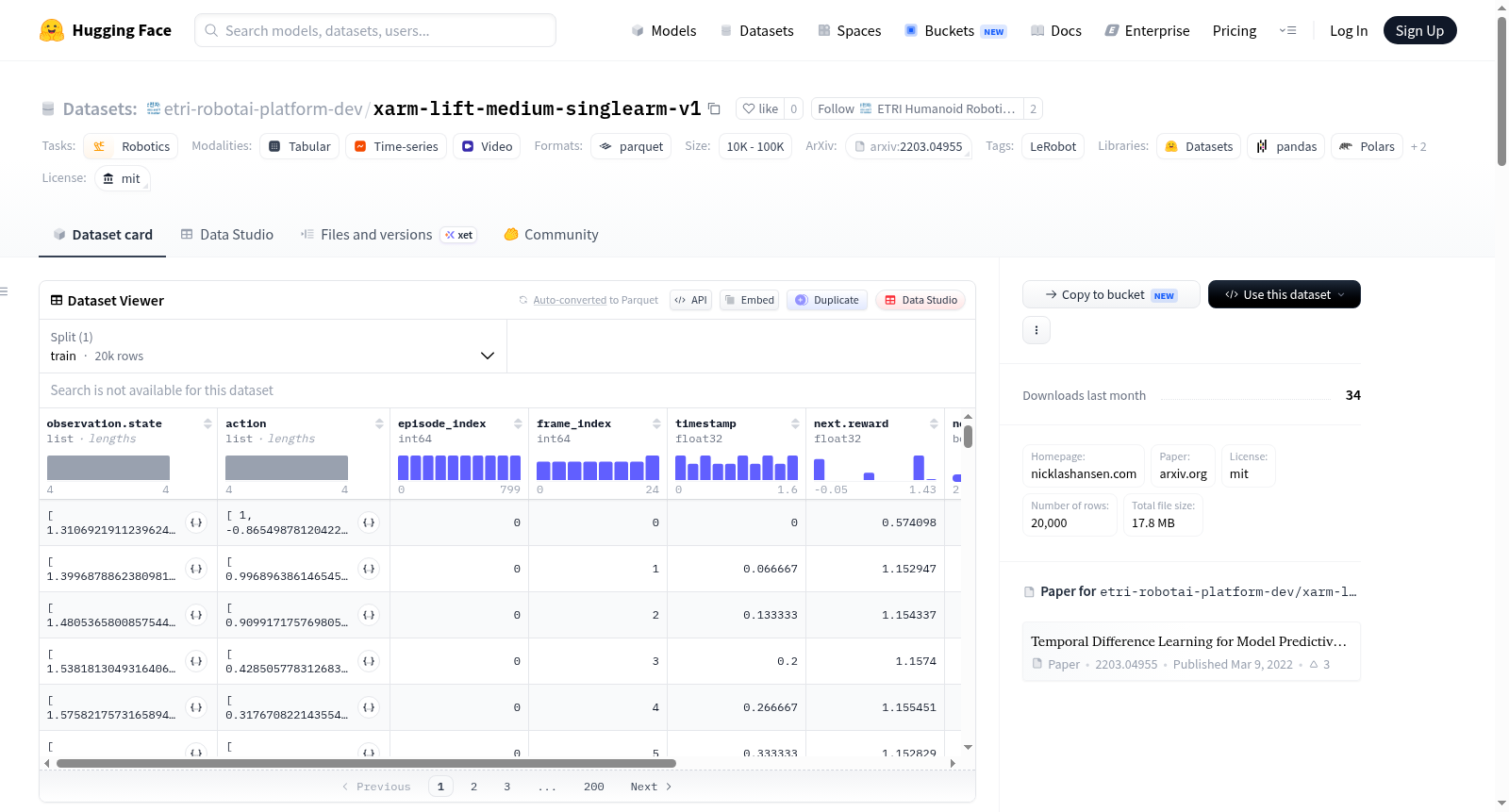This screenshot has height=812, width=1509.
Task: Copy dataset name with the copy icon
Action: pyautogui.click(x=714, y=108)
